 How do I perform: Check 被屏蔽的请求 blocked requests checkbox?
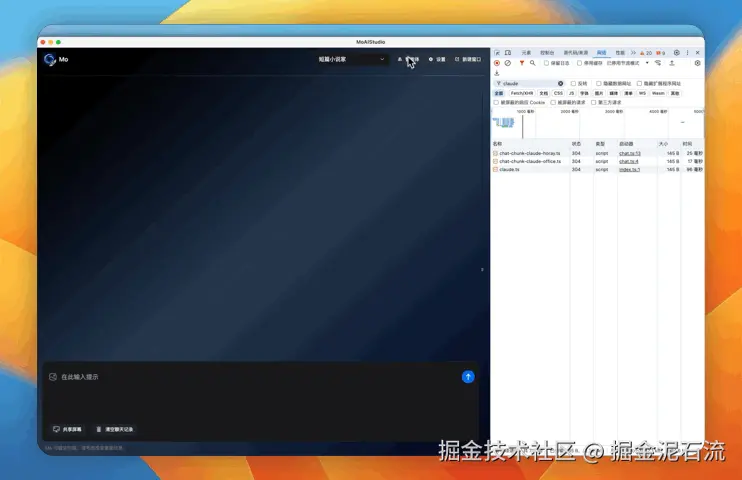(x=553, y=102)
